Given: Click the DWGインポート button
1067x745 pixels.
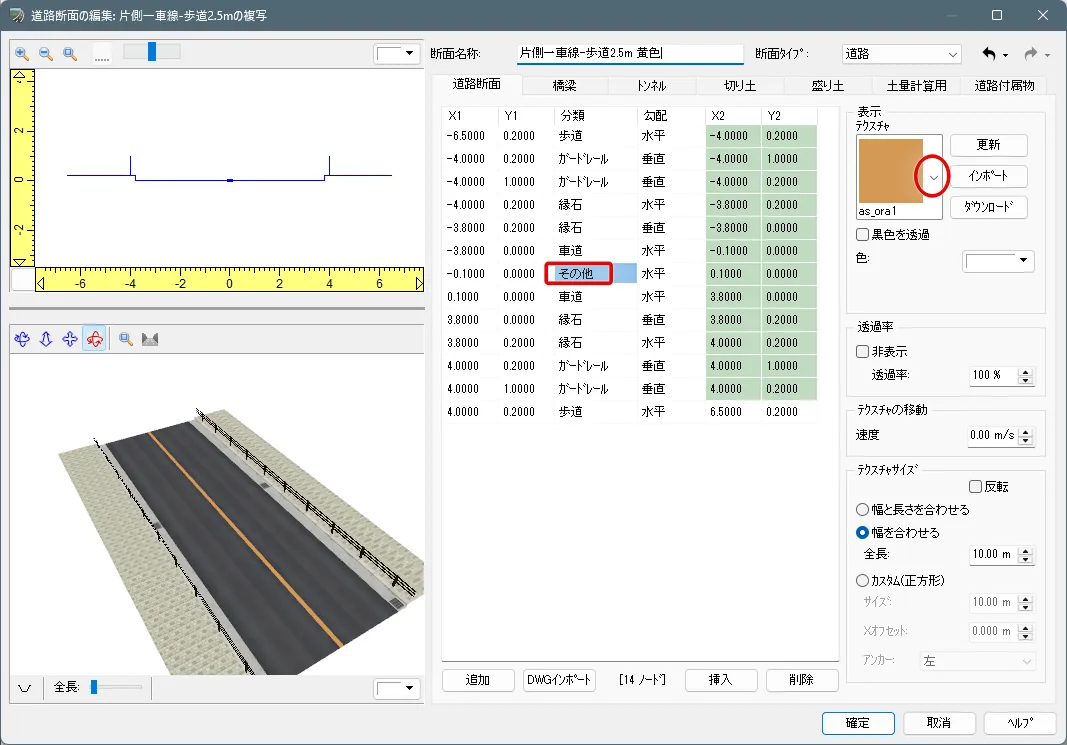Looking at the screenshot, I should point(559,680).
